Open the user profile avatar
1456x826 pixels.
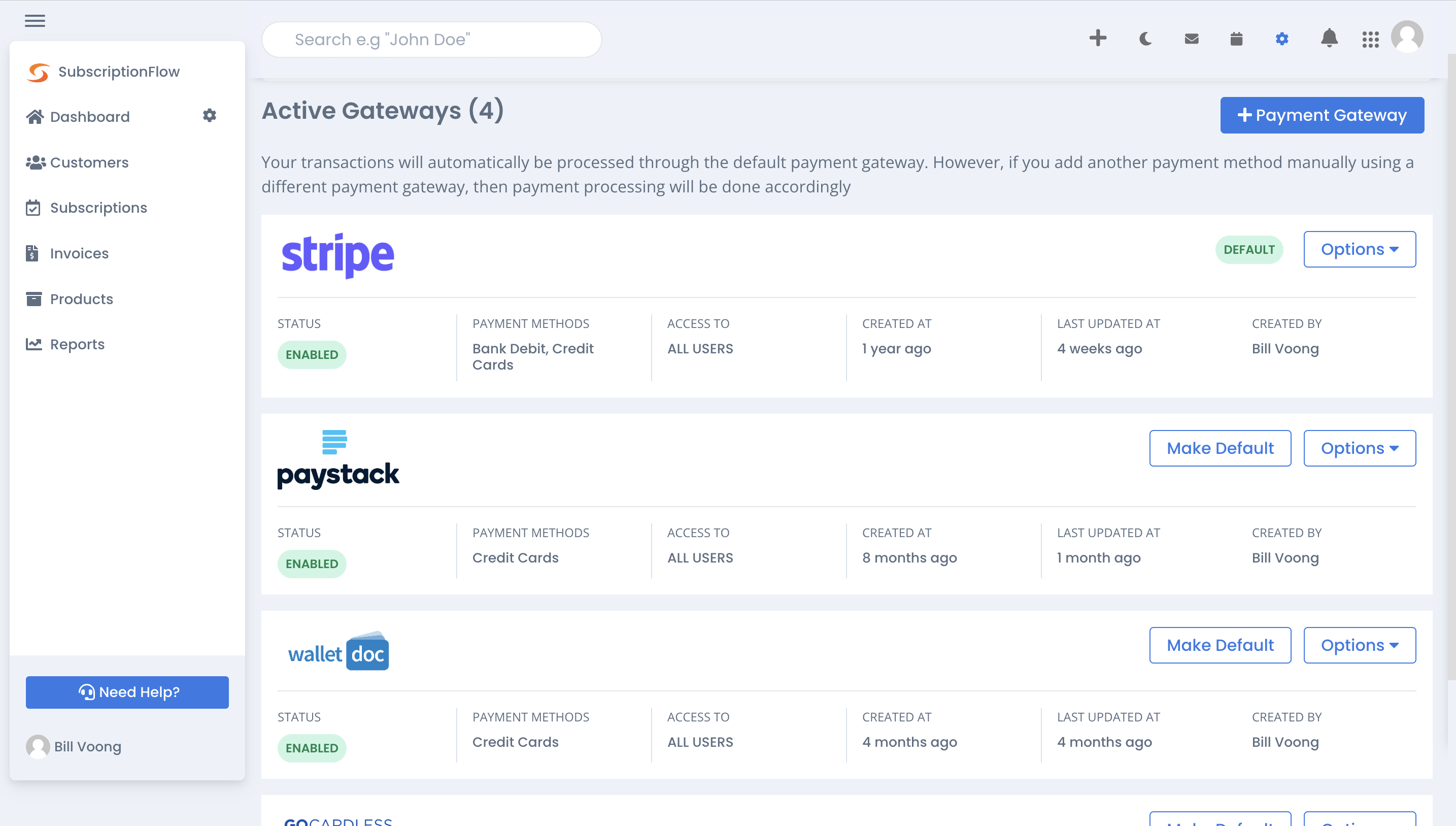coord(1407,37)
